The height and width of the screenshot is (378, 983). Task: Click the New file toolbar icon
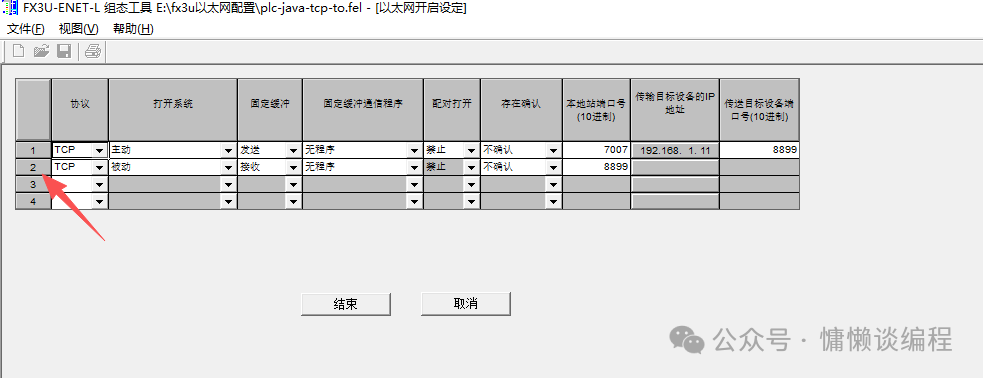pos(19,51)
